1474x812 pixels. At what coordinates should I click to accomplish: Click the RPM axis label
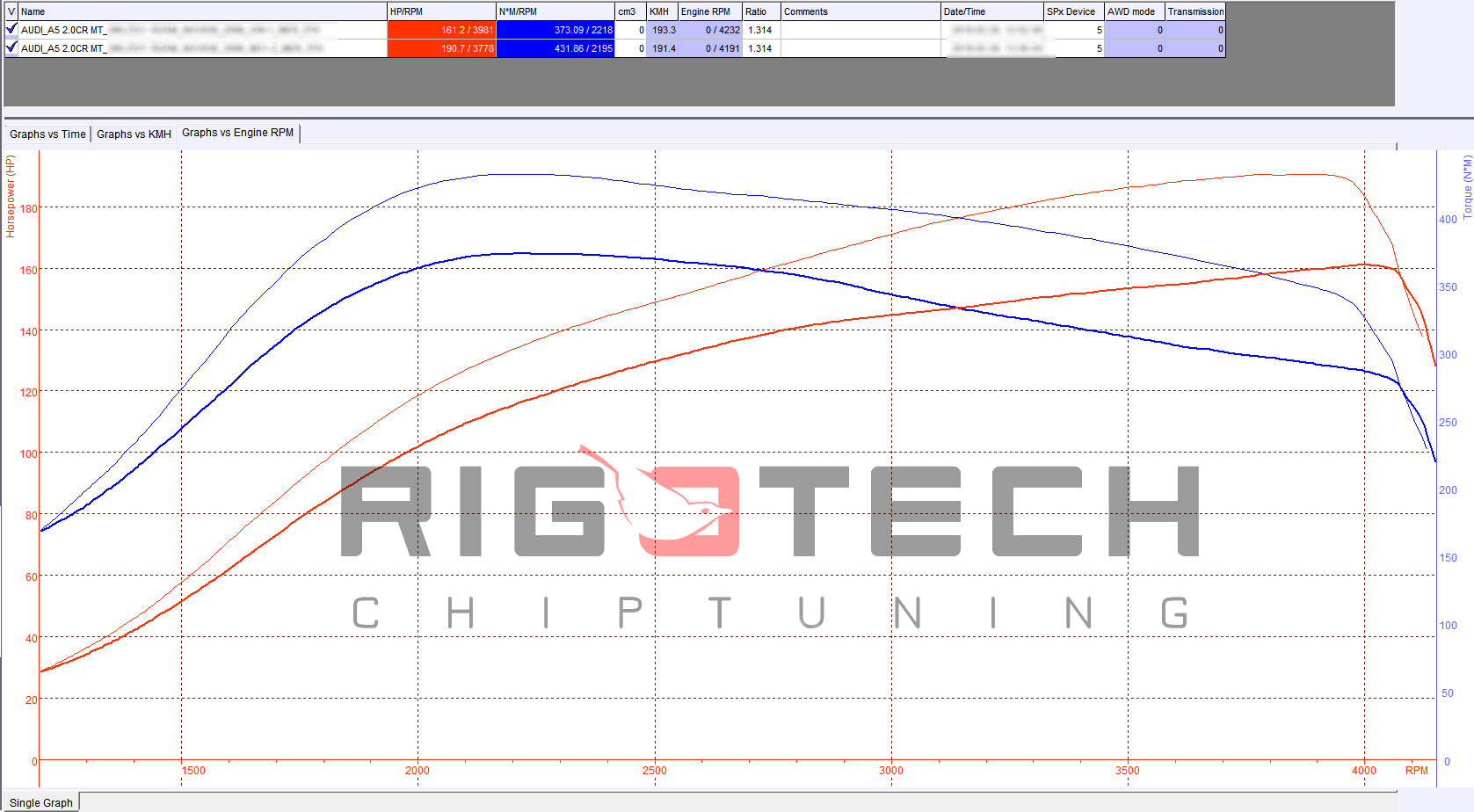[x=1417, y=771]
